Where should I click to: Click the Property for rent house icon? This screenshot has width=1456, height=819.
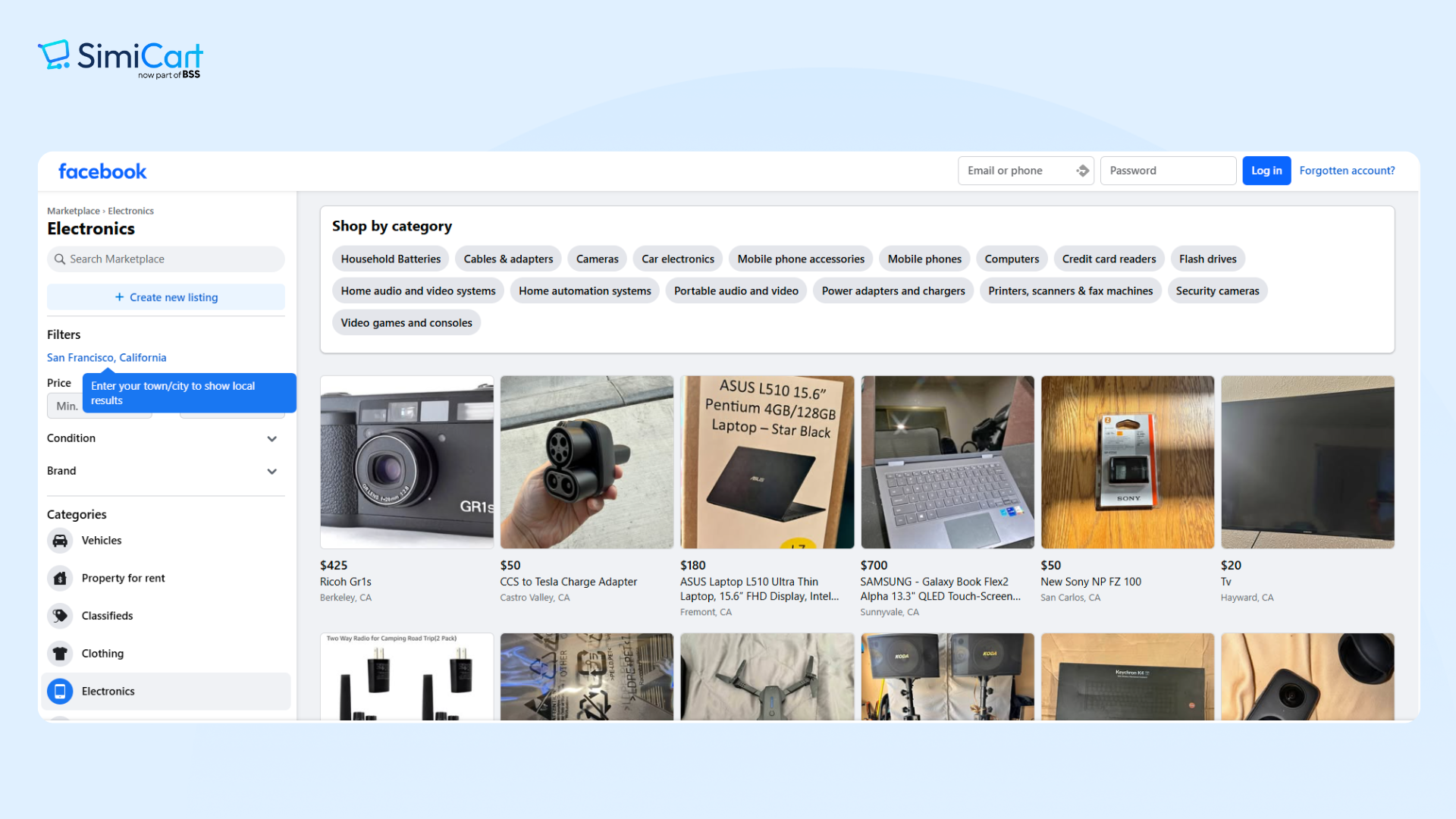coord(60,579)
